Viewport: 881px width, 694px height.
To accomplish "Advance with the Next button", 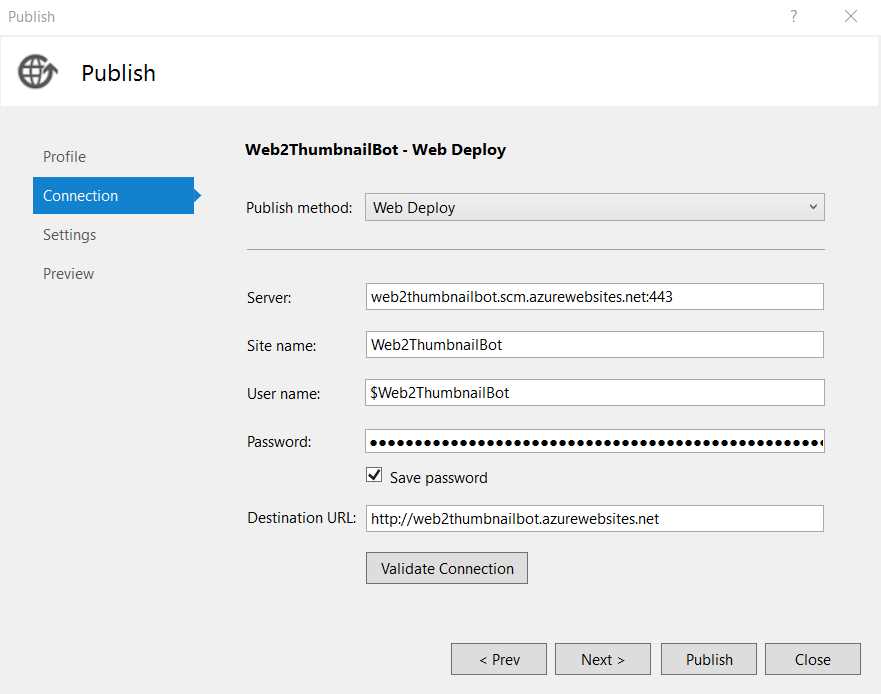I will pos(602,659).
